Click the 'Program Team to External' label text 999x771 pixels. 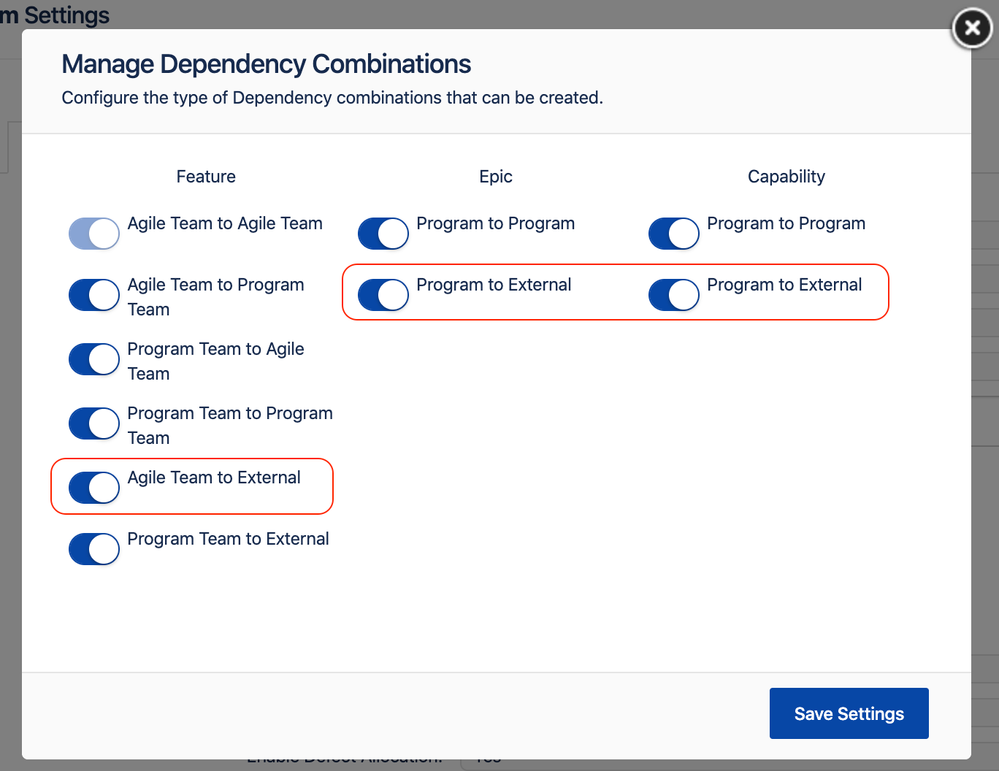click(228, 539)
